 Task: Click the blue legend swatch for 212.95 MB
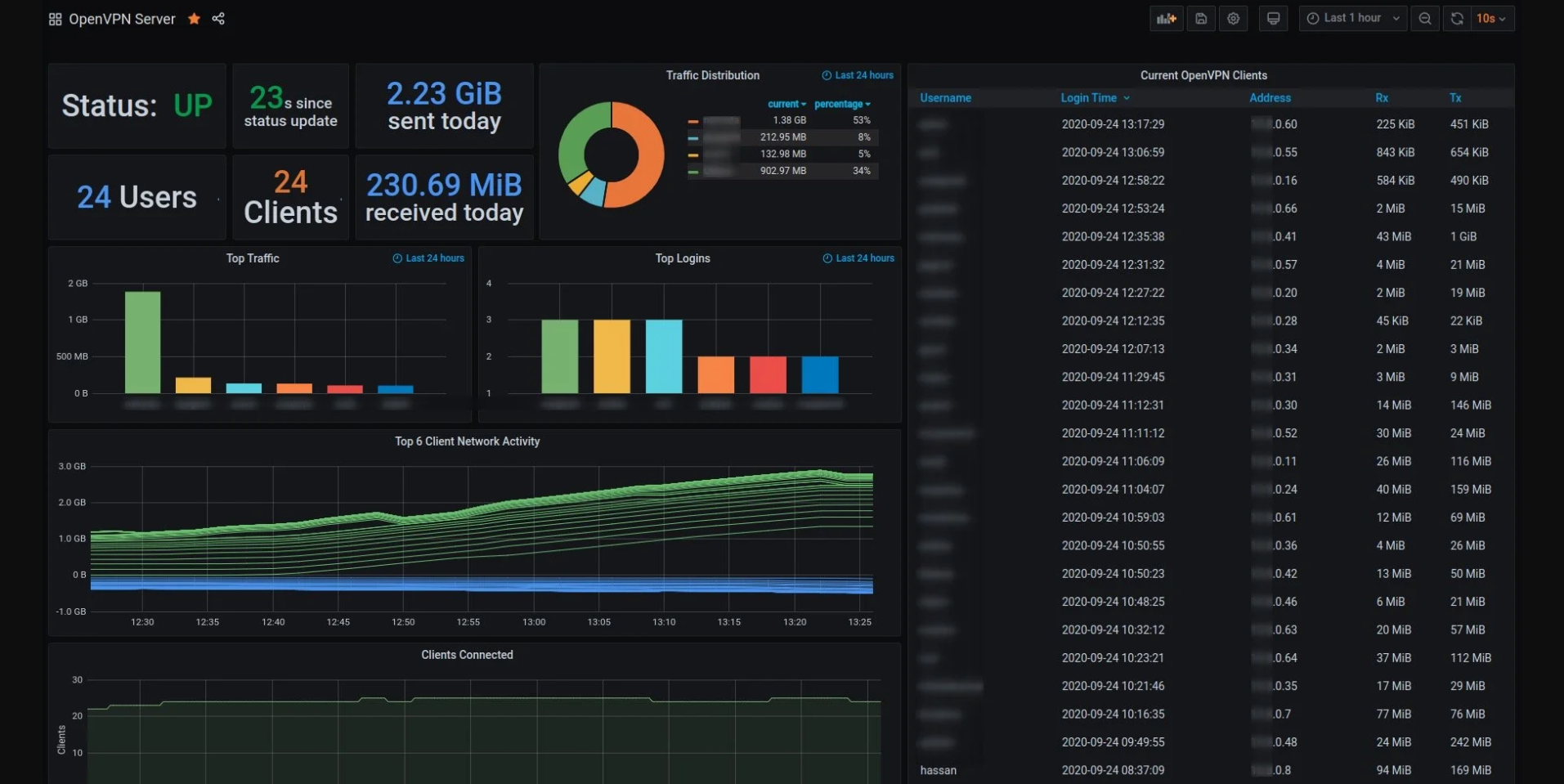click(693, 138)
